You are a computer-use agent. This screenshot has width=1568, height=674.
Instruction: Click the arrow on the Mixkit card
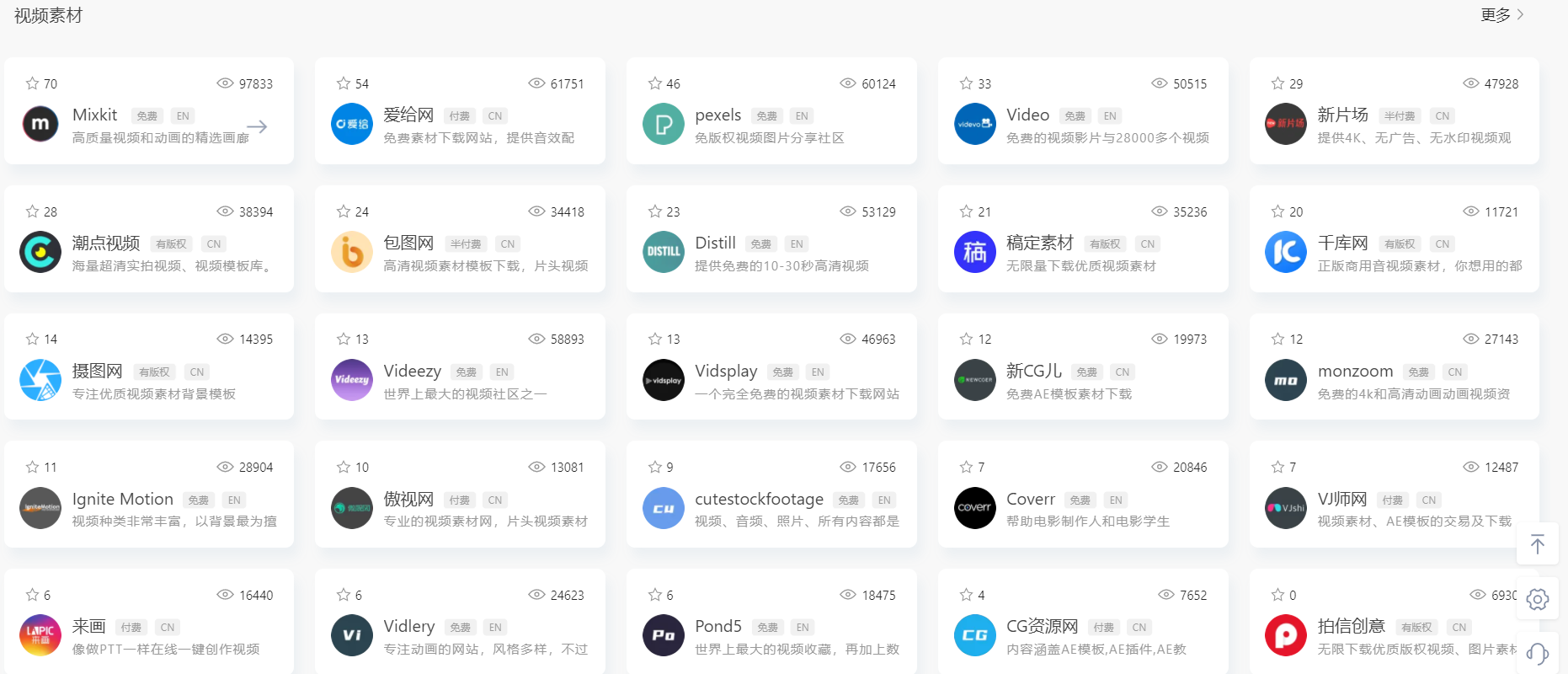coord(257,126)
